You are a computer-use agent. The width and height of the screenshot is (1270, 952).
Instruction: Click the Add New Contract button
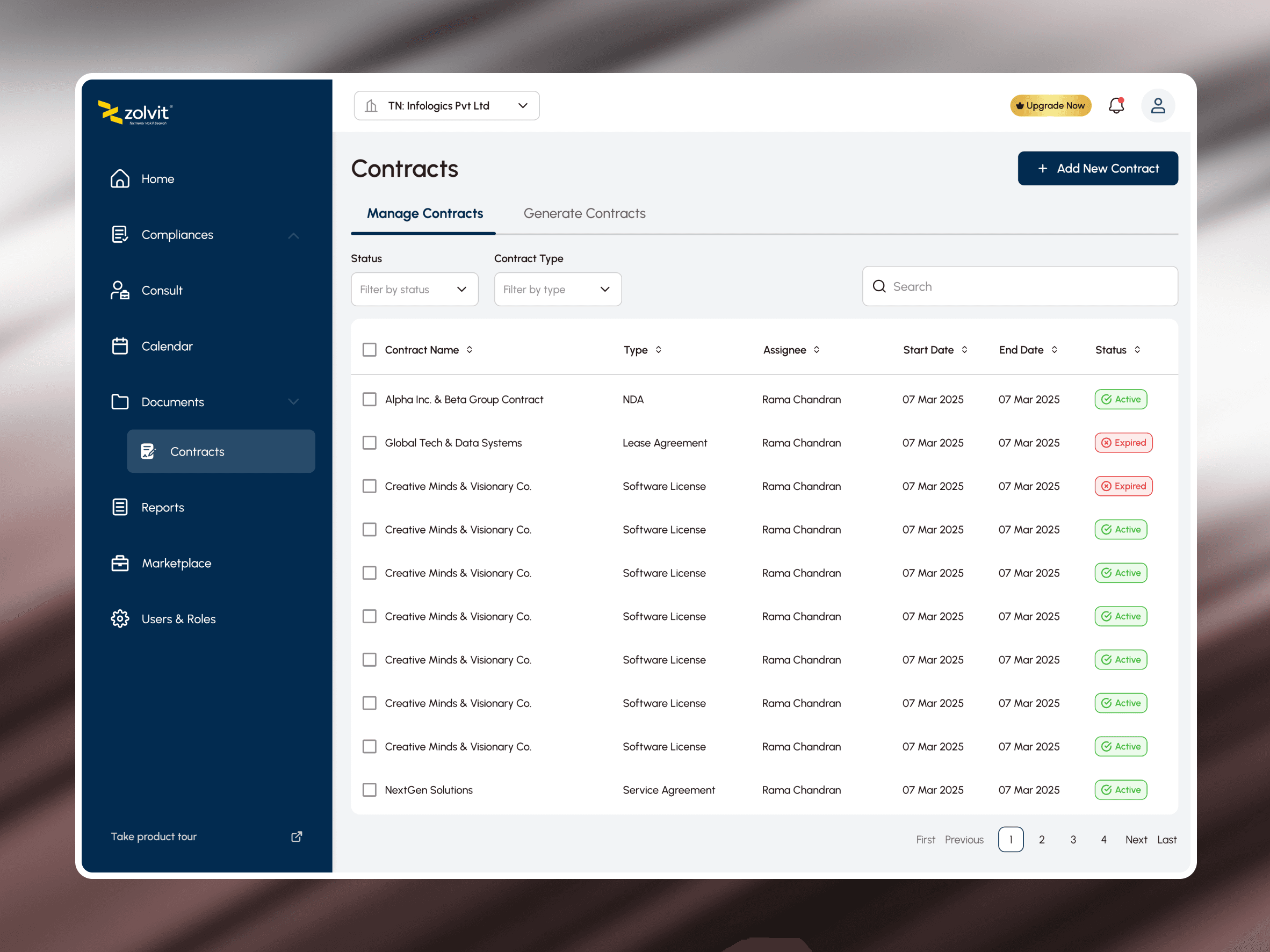(1097, 168)
